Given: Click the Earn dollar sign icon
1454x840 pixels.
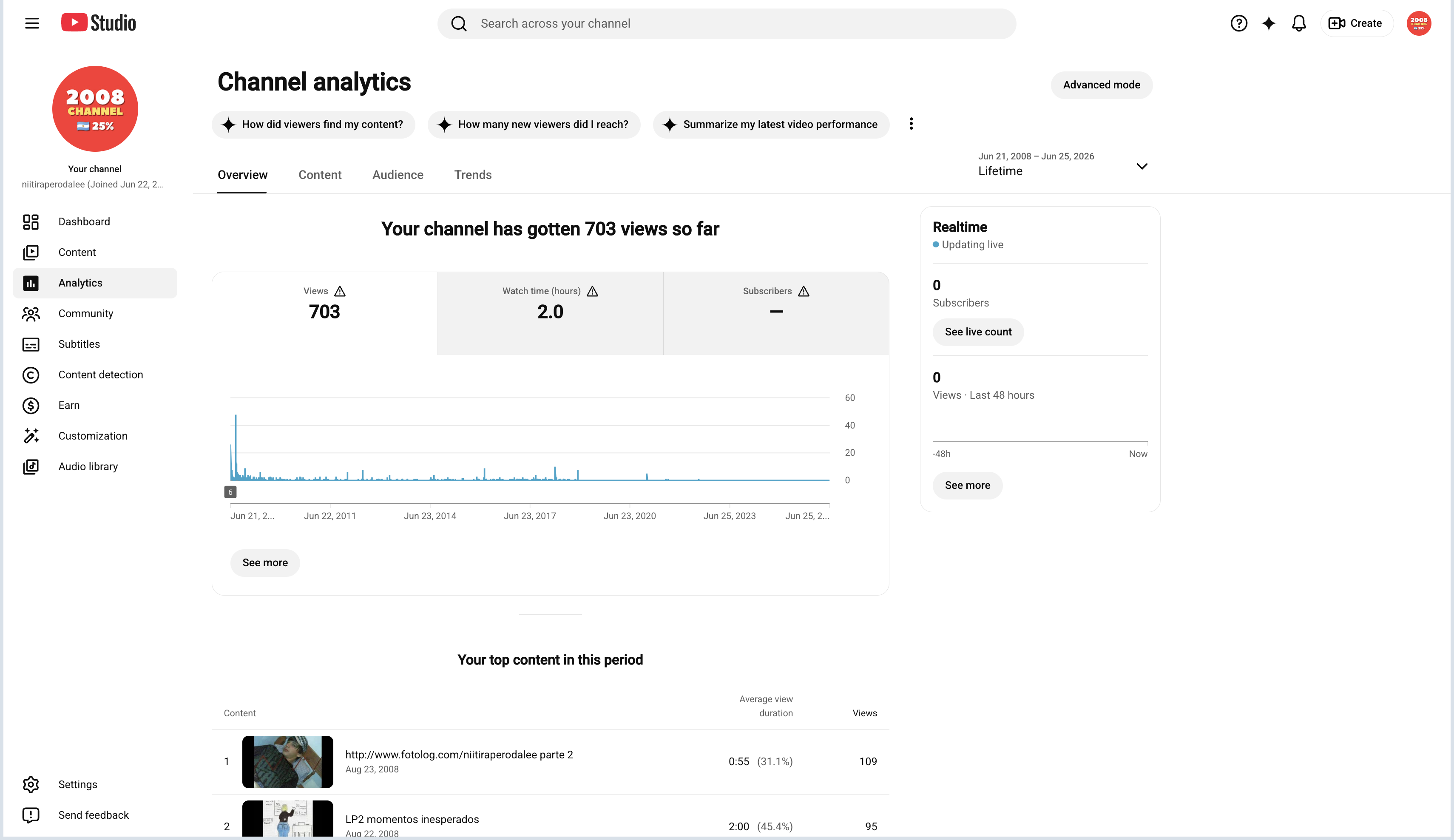Looking at the screenshot, I should tap(31, 405).
